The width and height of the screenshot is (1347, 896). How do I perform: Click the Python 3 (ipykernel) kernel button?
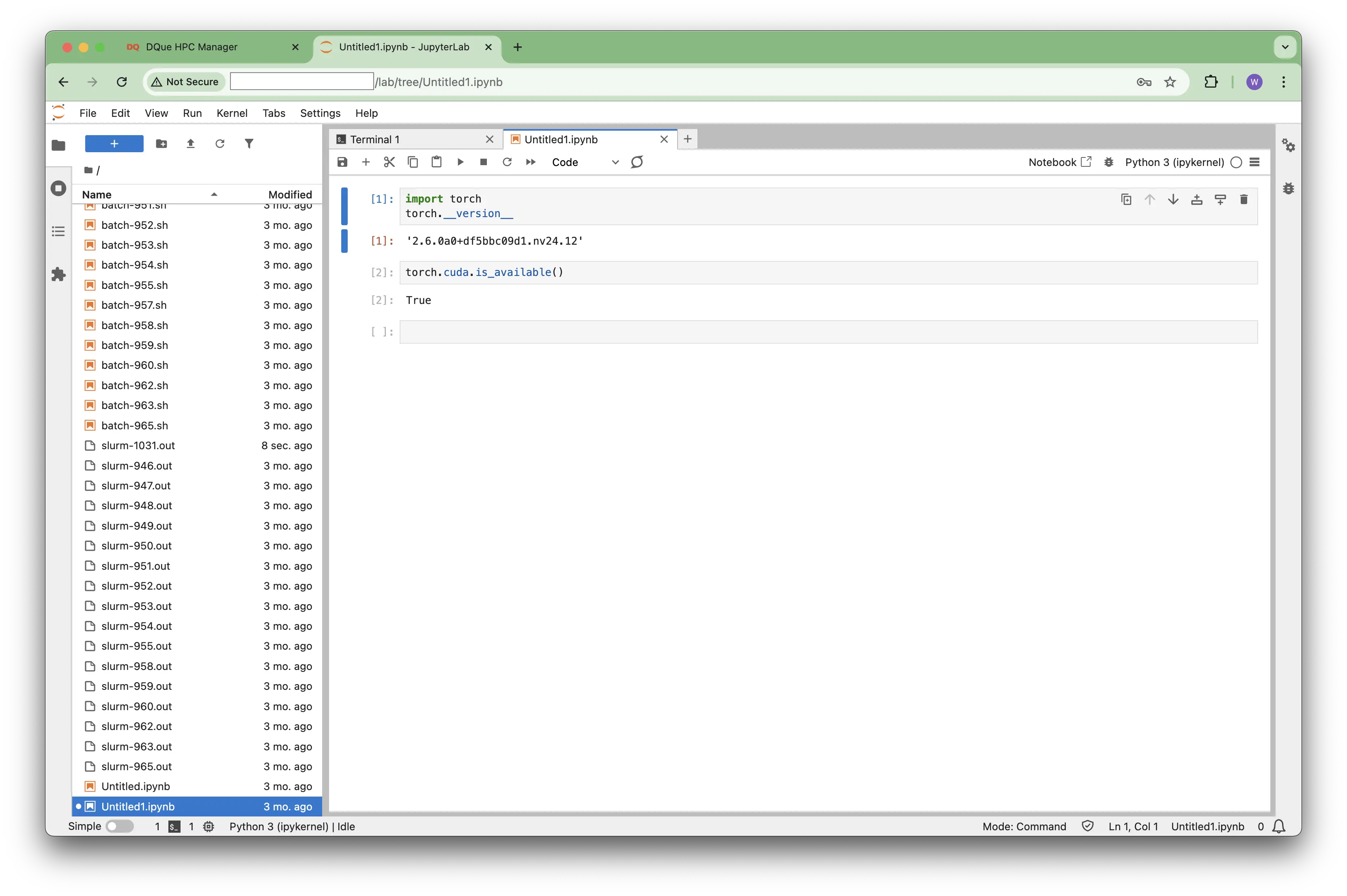[1174, 162]
